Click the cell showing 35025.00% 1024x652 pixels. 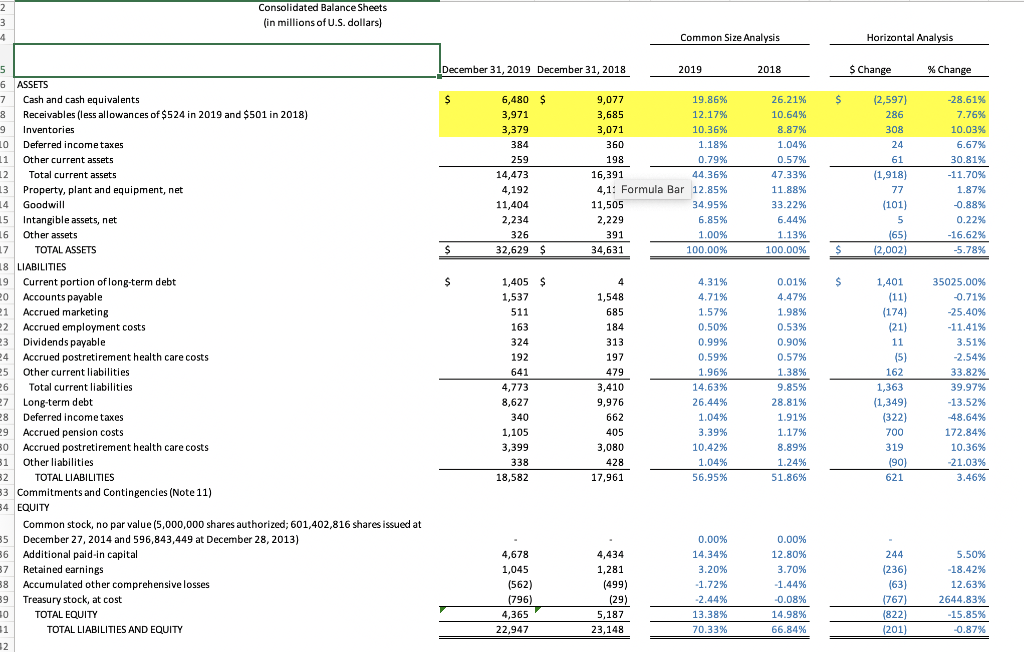coord(960,281)
